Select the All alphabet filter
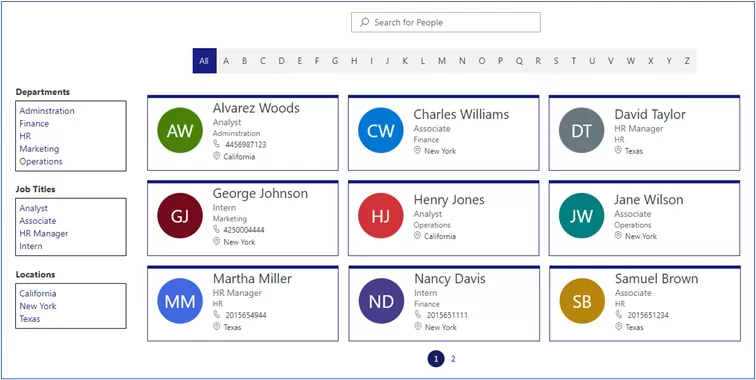The width and height of the screenshot is (756, 380). [204, 61]
